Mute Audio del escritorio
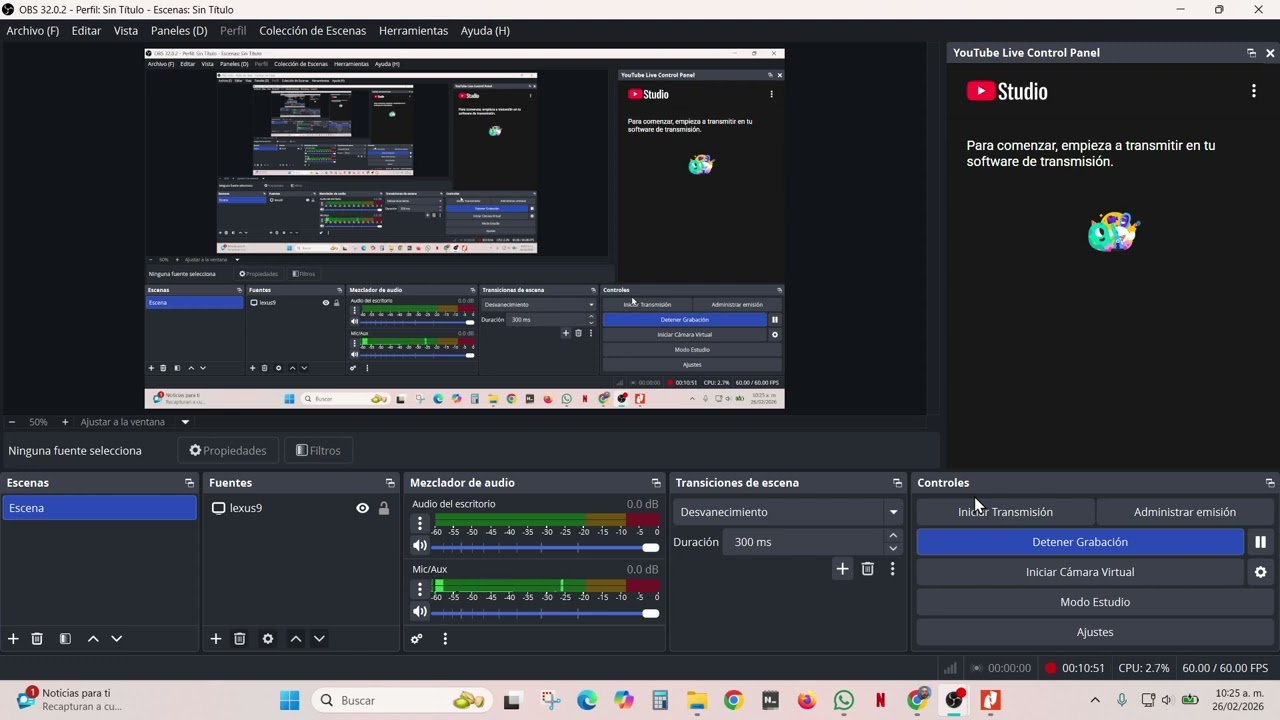Viewport: 1280px width, 720px height. click(420, 546)
